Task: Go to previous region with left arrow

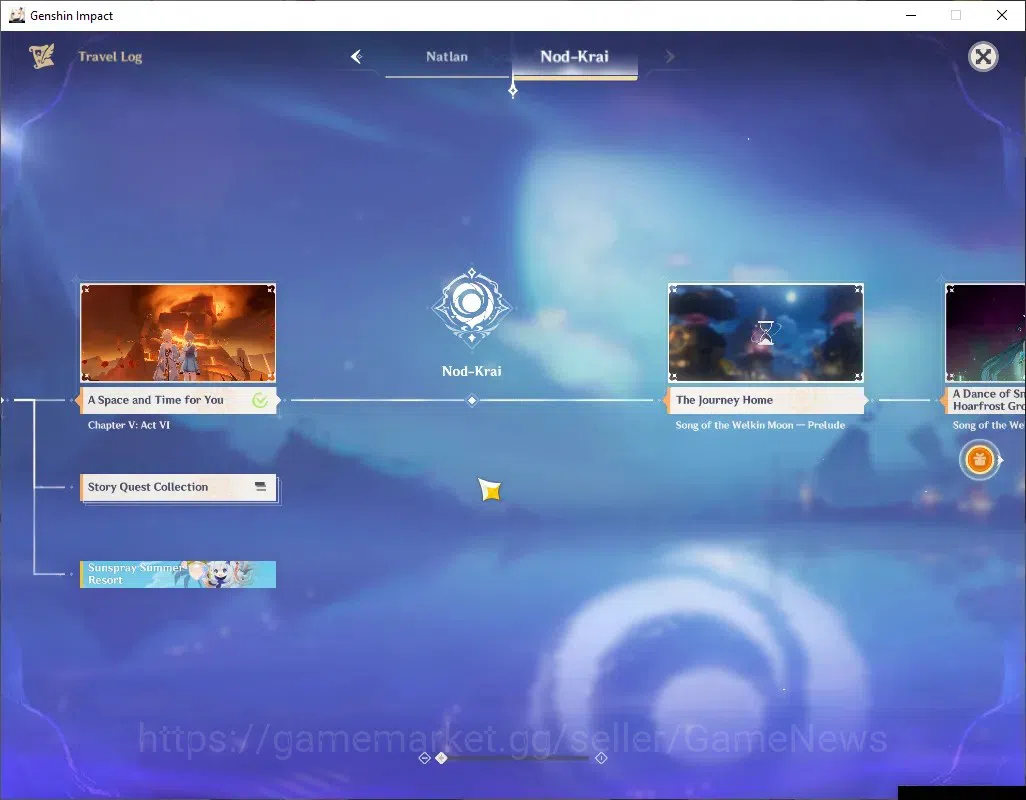Action: click(x=357, y=56)
